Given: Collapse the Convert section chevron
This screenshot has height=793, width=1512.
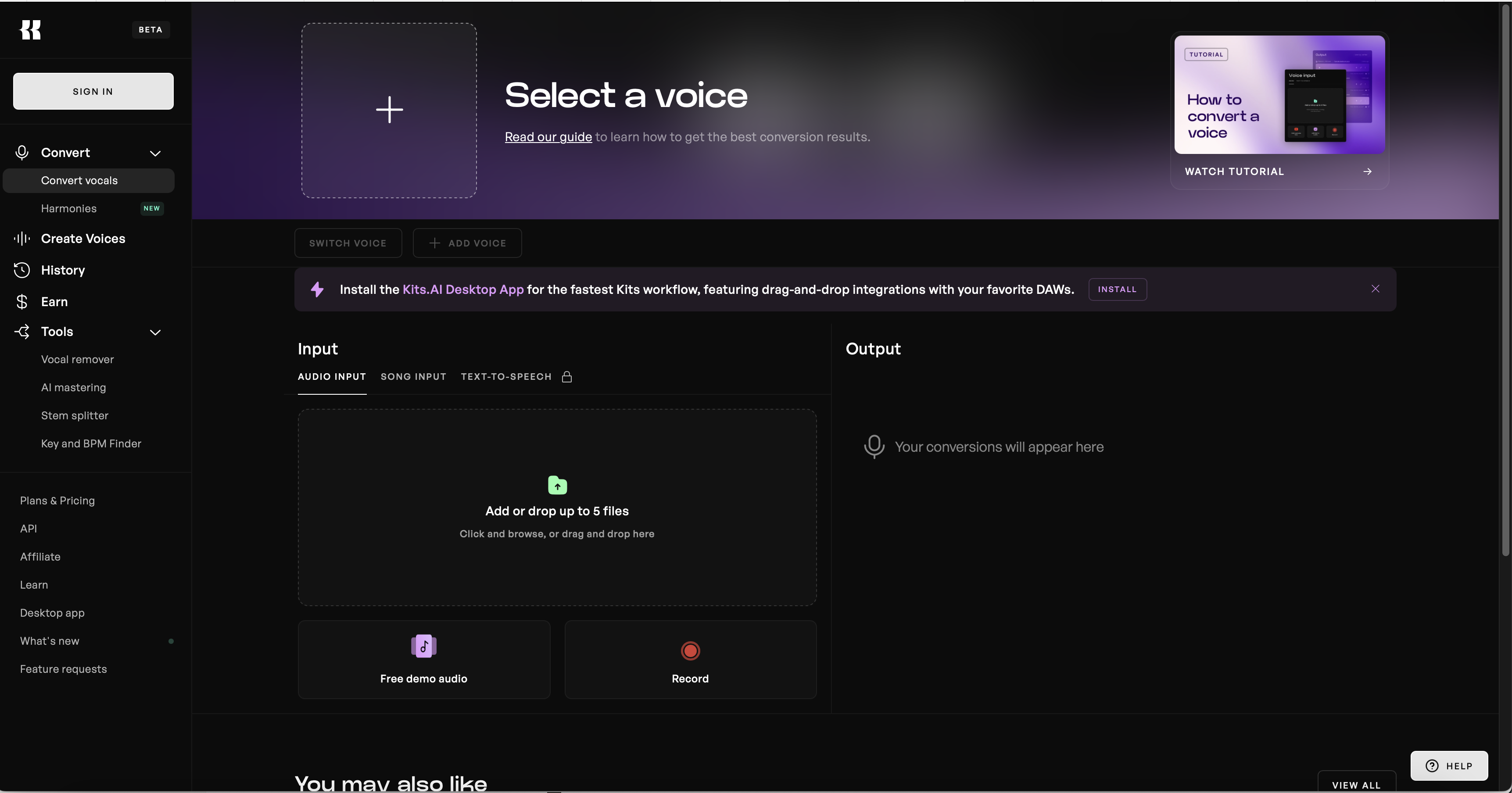Looking at the screenshot, I should 155,153.
